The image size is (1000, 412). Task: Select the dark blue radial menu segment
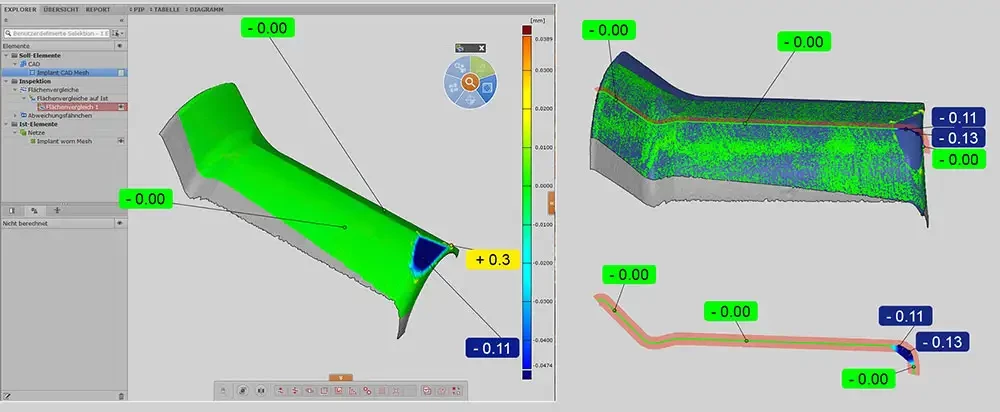[486, 89]
